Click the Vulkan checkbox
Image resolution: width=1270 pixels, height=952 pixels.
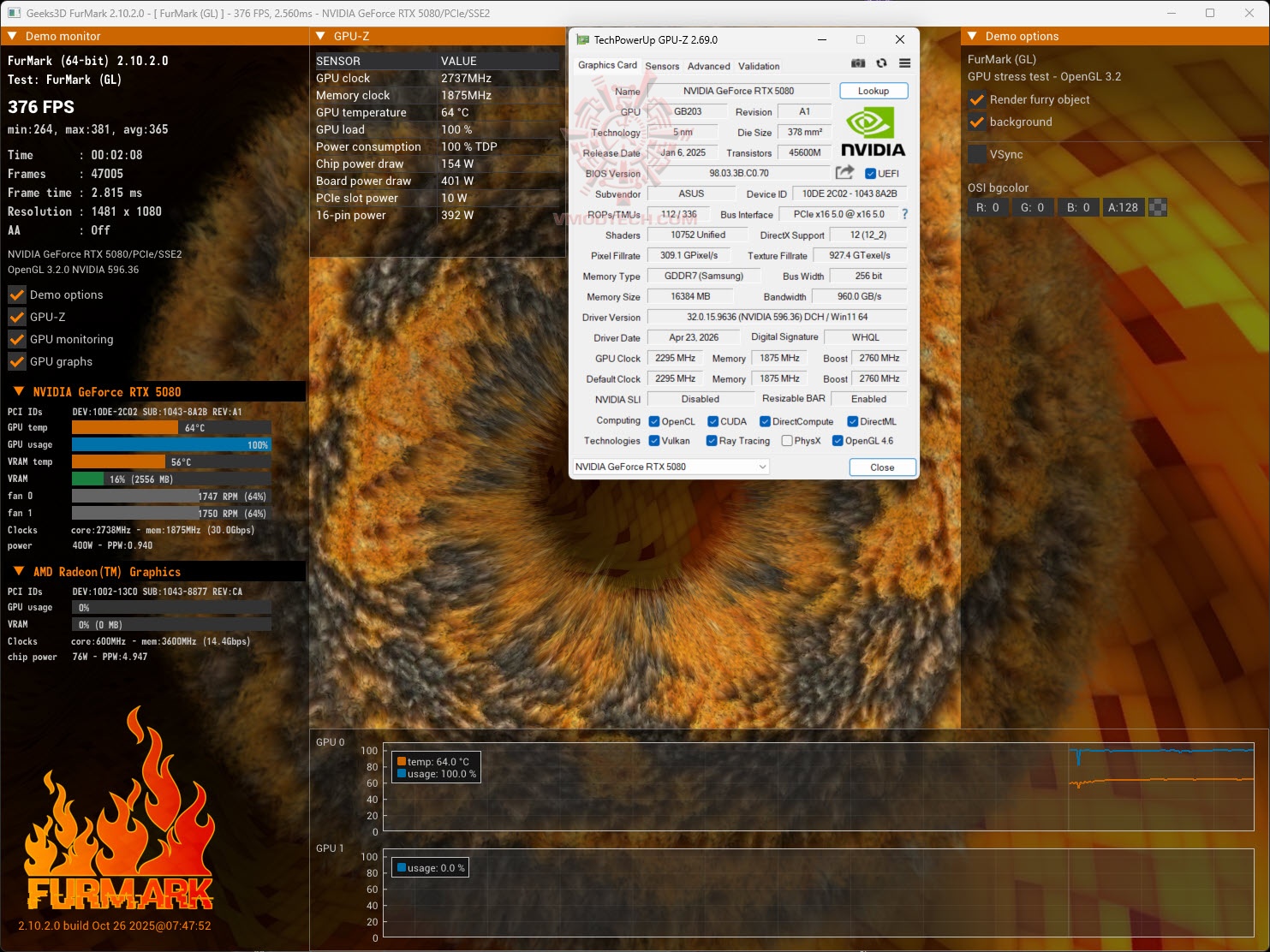click(654, 441)
